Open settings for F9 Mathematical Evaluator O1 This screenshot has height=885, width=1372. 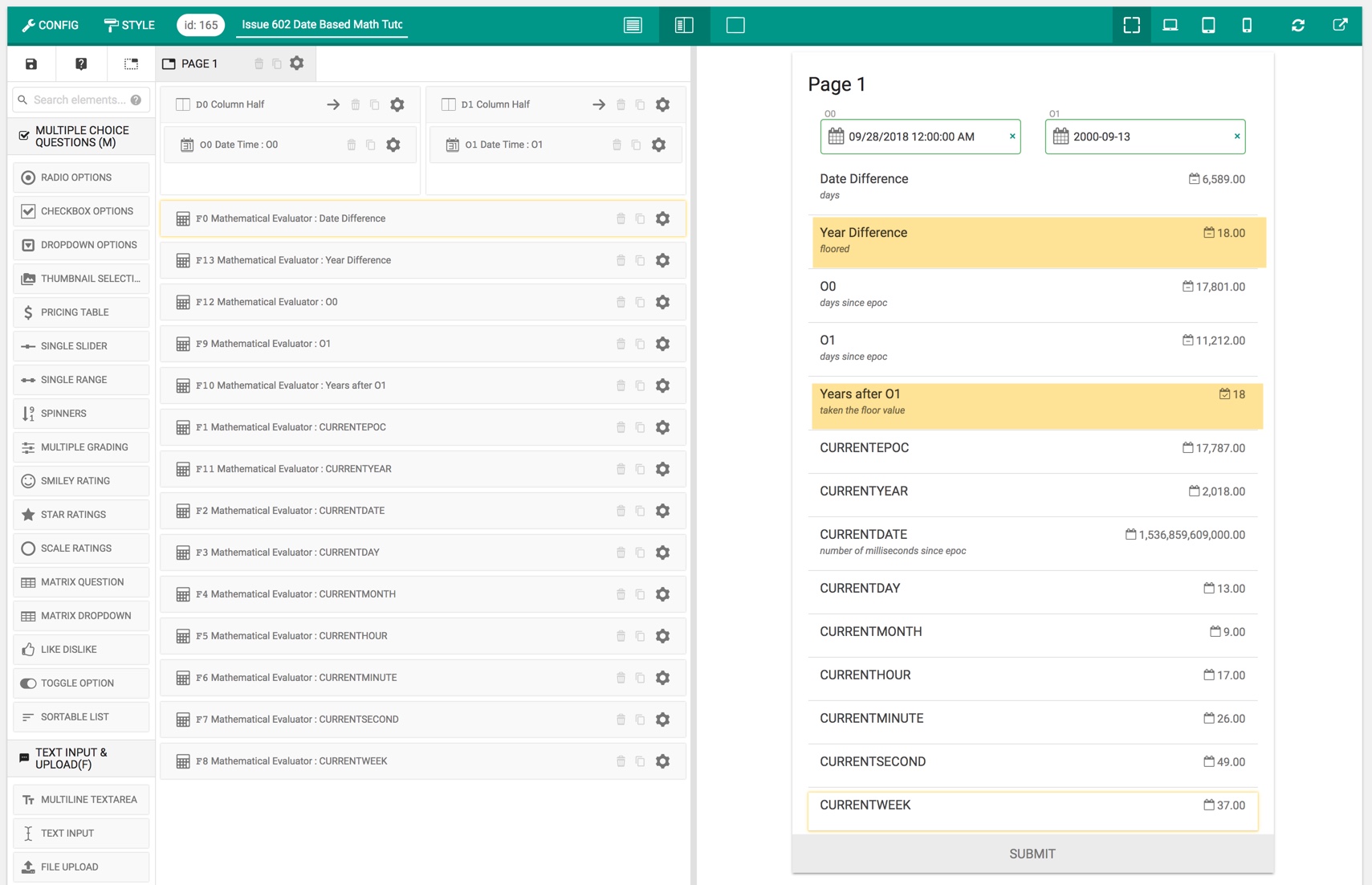pos(663,344)
